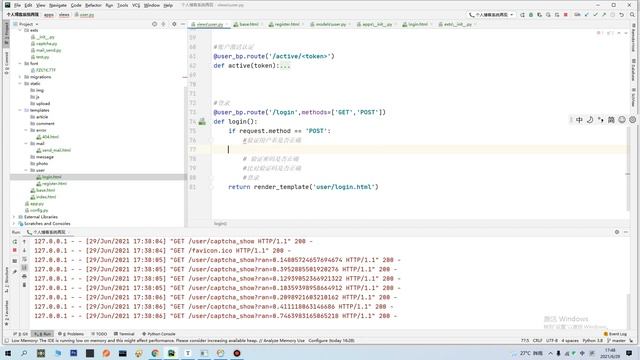
Task: Expand the folded active(token) function body
Action: tap(285, 66)
